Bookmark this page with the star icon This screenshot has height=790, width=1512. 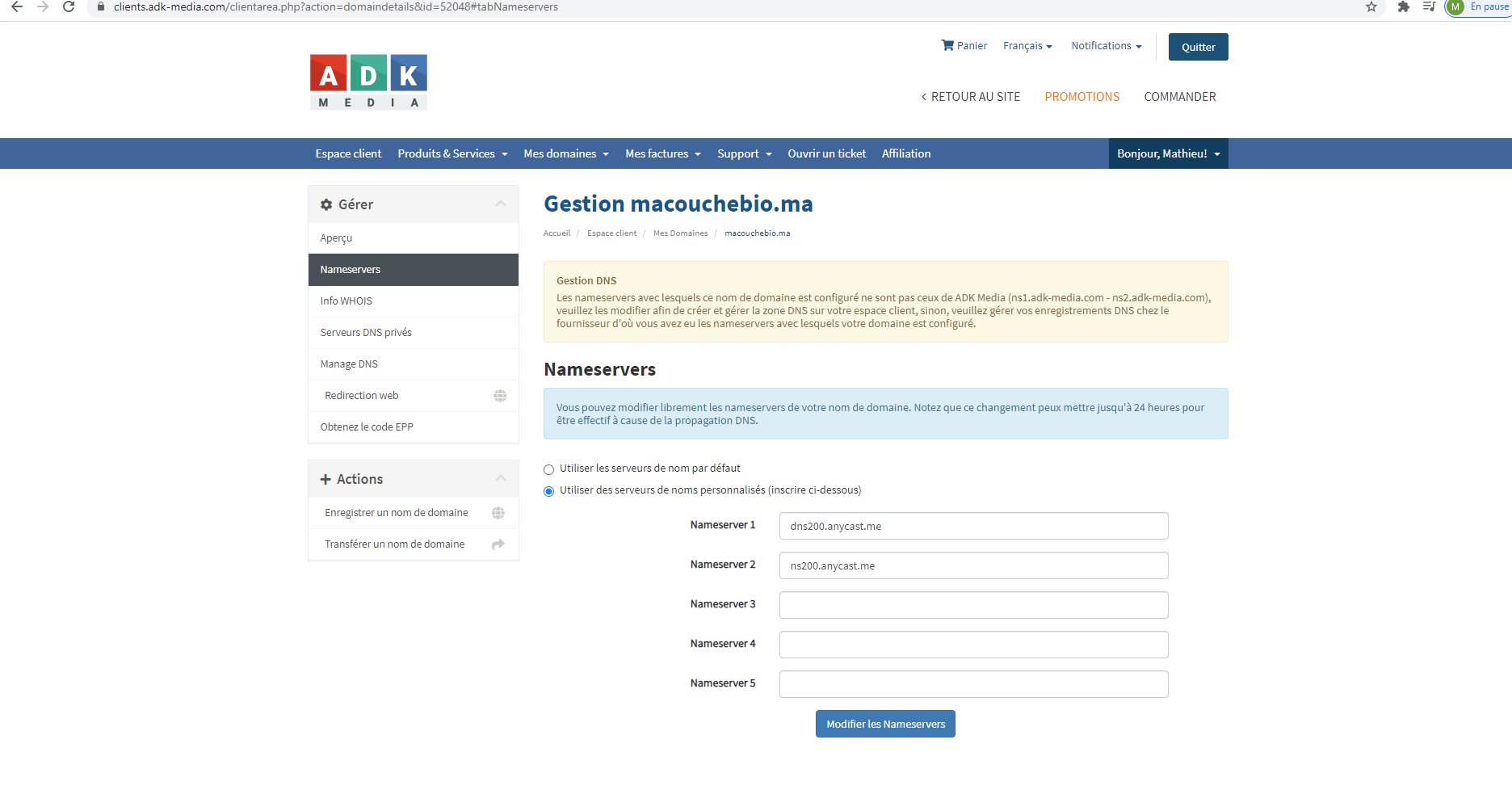(x=1371, y=7)
